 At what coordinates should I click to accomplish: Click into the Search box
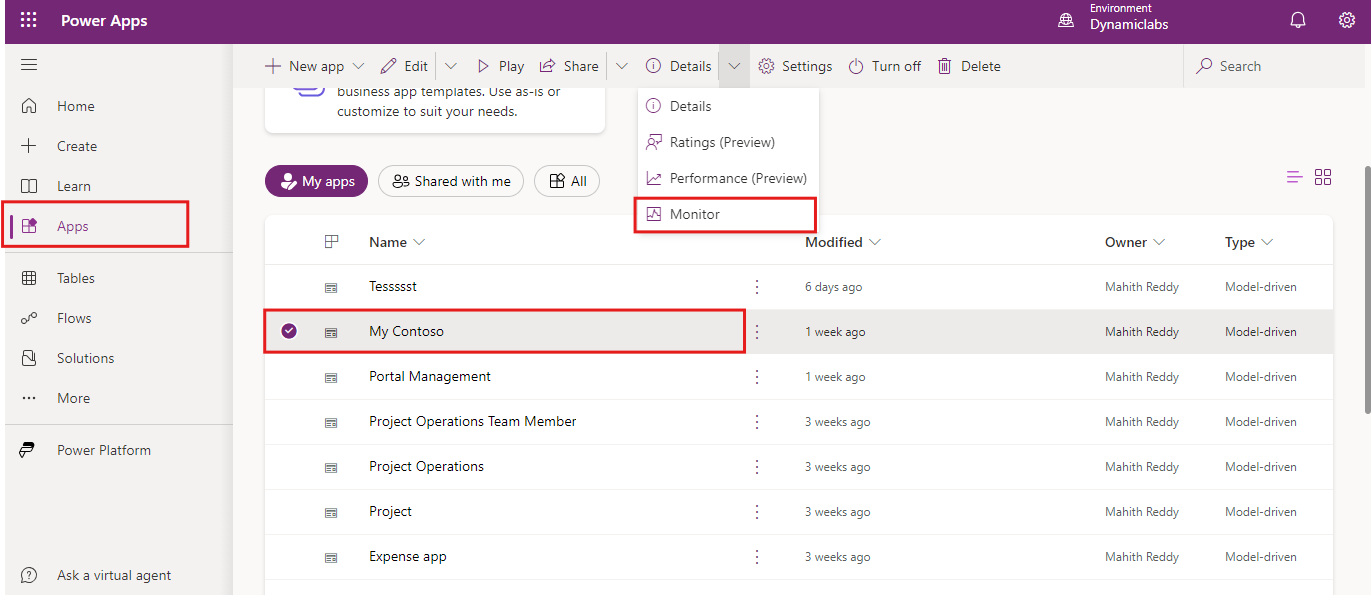pos(1270,66)
